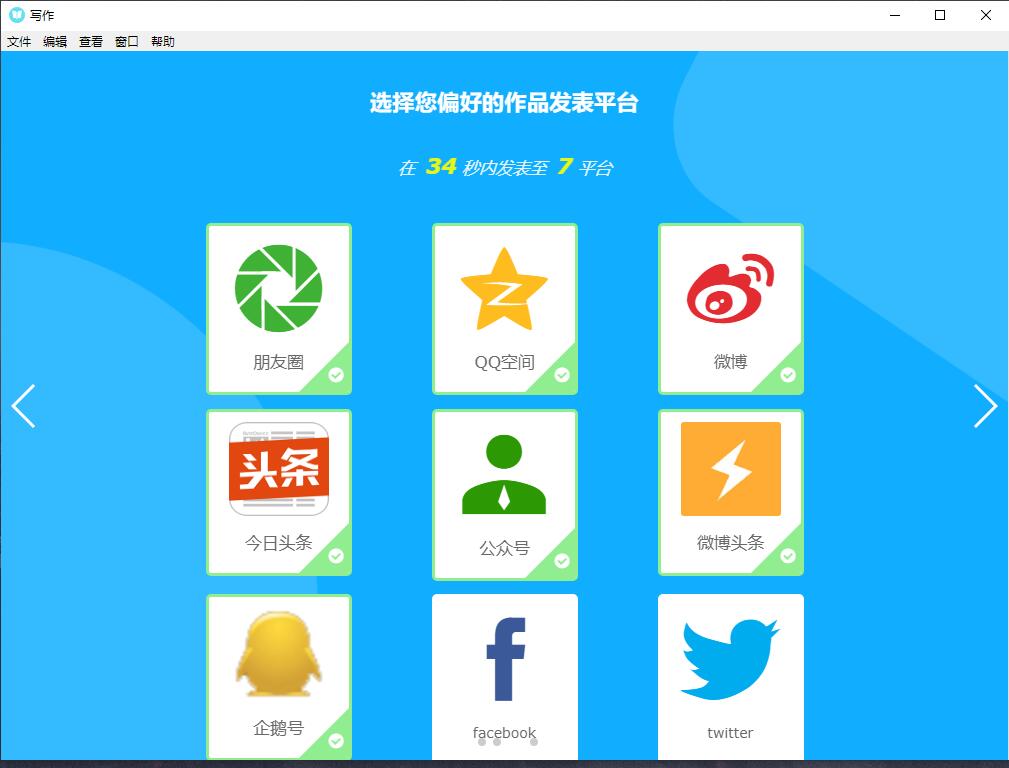Enable the facebook platform card

tap(504, 670)
